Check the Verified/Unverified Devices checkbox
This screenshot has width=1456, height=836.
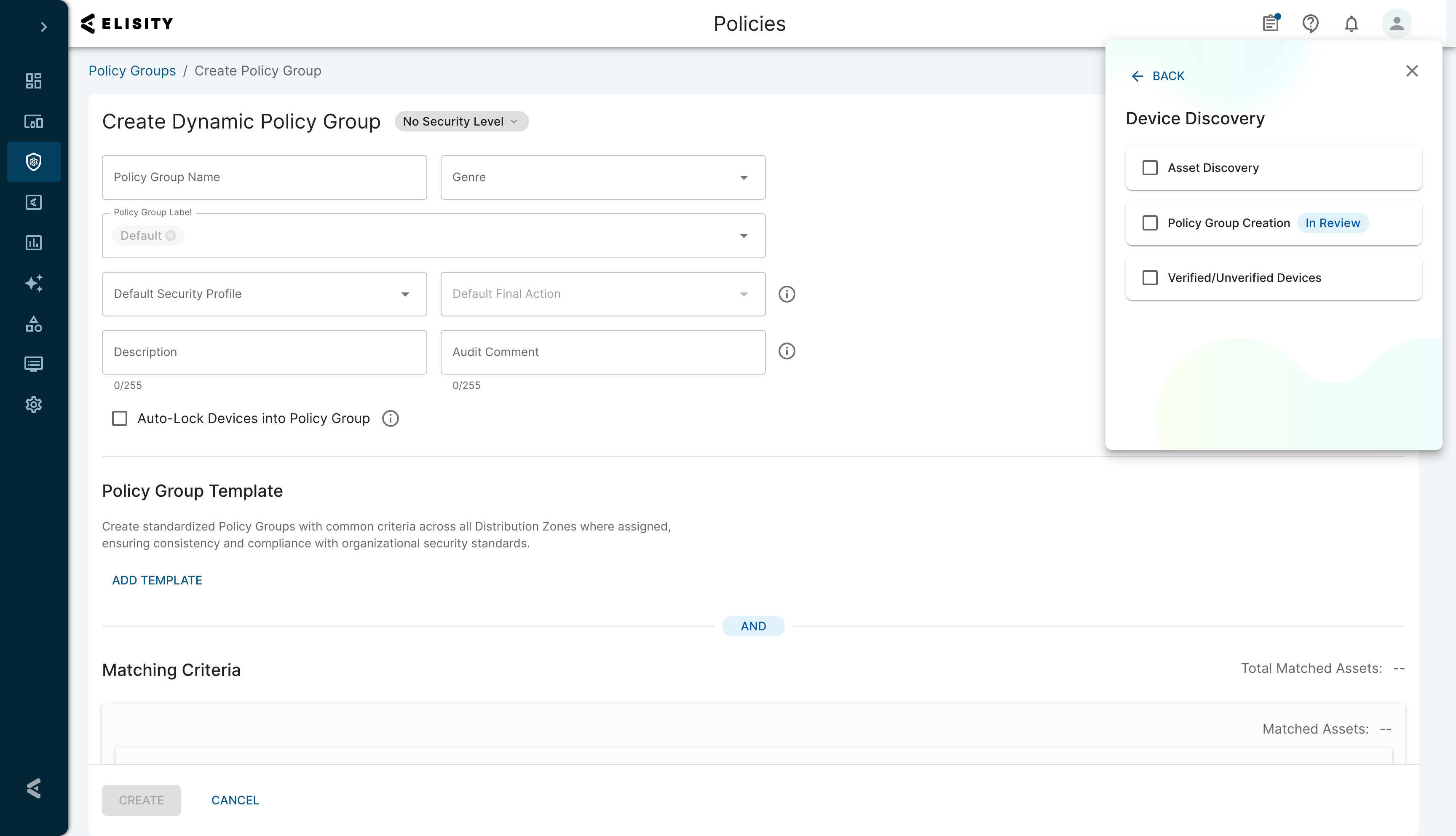coord(1150,278)
